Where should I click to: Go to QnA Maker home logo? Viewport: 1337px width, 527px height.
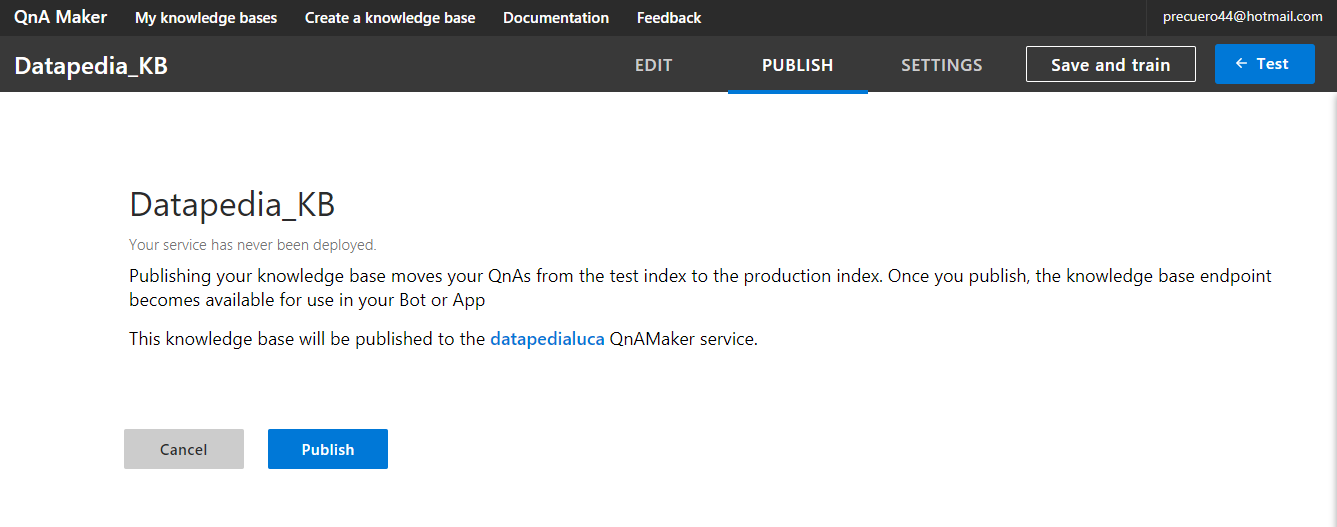click(x=60, y=17)
